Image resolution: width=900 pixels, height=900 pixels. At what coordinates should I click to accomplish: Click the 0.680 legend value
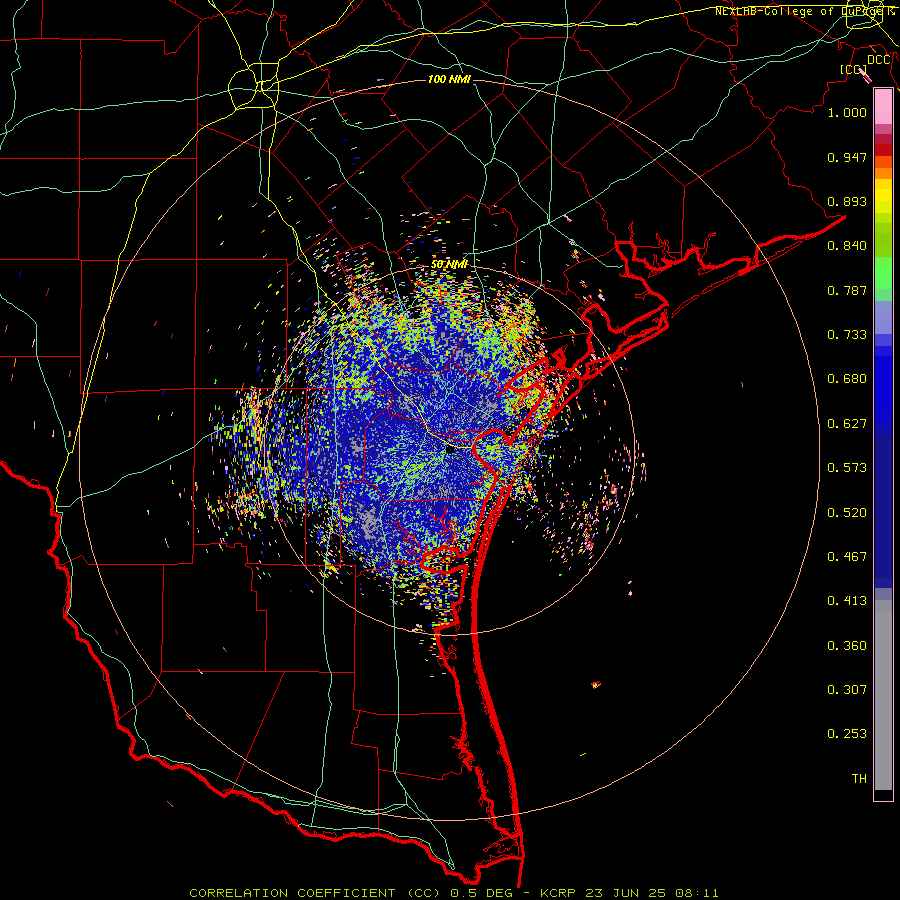[x=847, y=379]
